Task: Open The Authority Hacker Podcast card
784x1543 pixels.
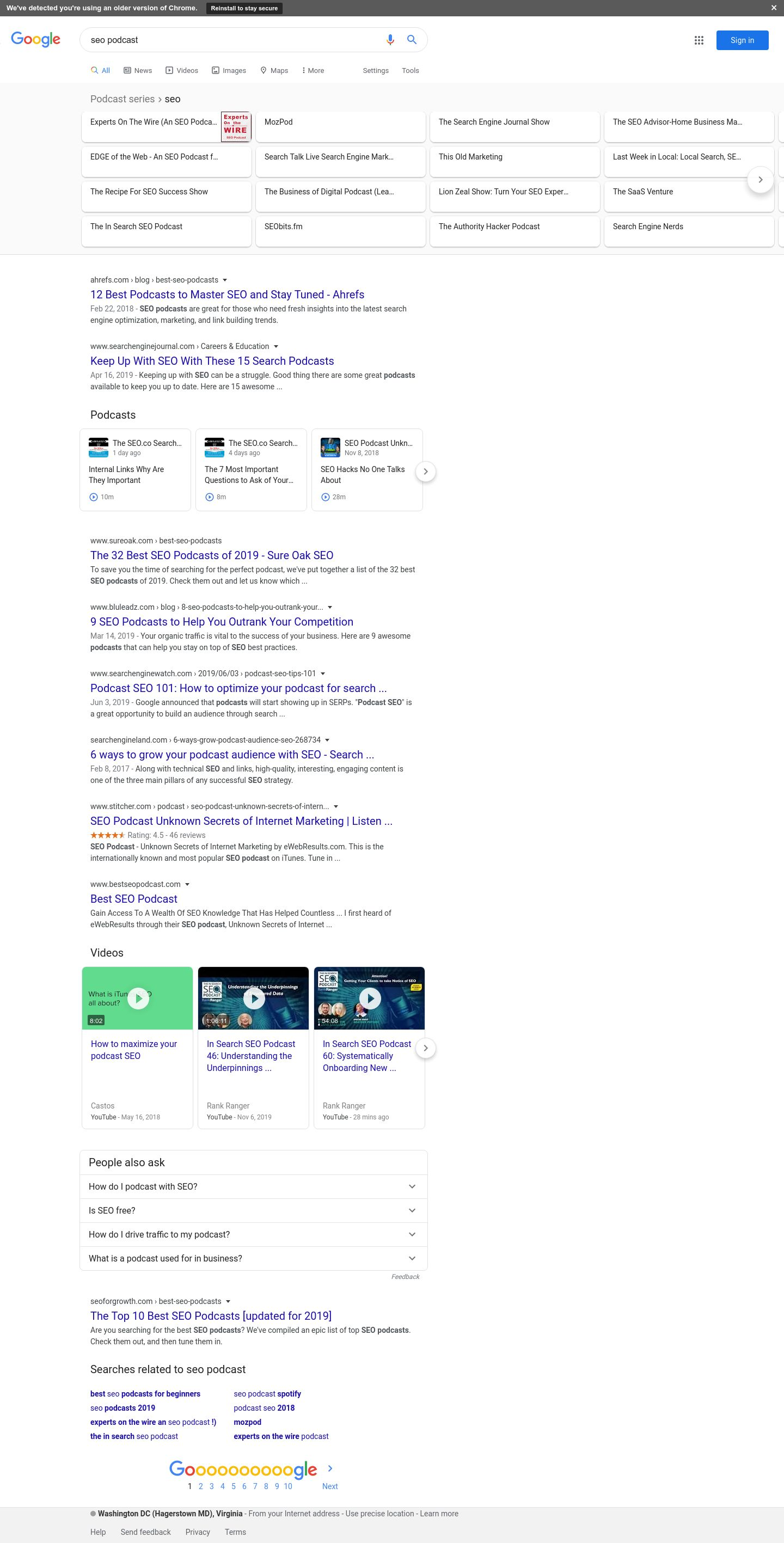Action: pyautogui.click(x=514, y=231)
